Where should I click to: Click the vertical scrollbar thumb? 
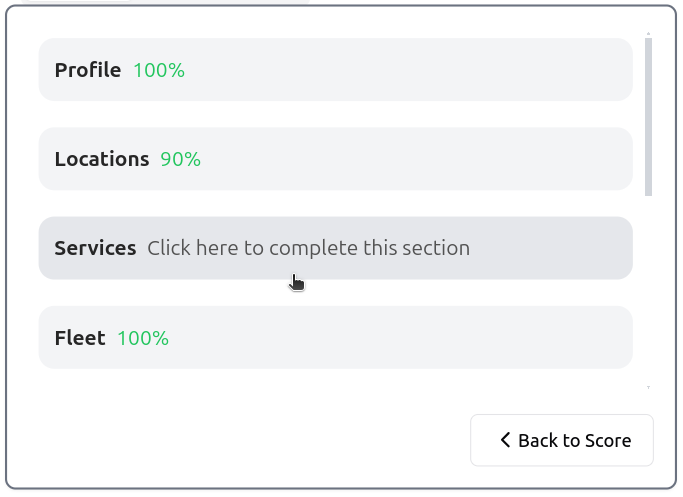(x=648, y=117)
